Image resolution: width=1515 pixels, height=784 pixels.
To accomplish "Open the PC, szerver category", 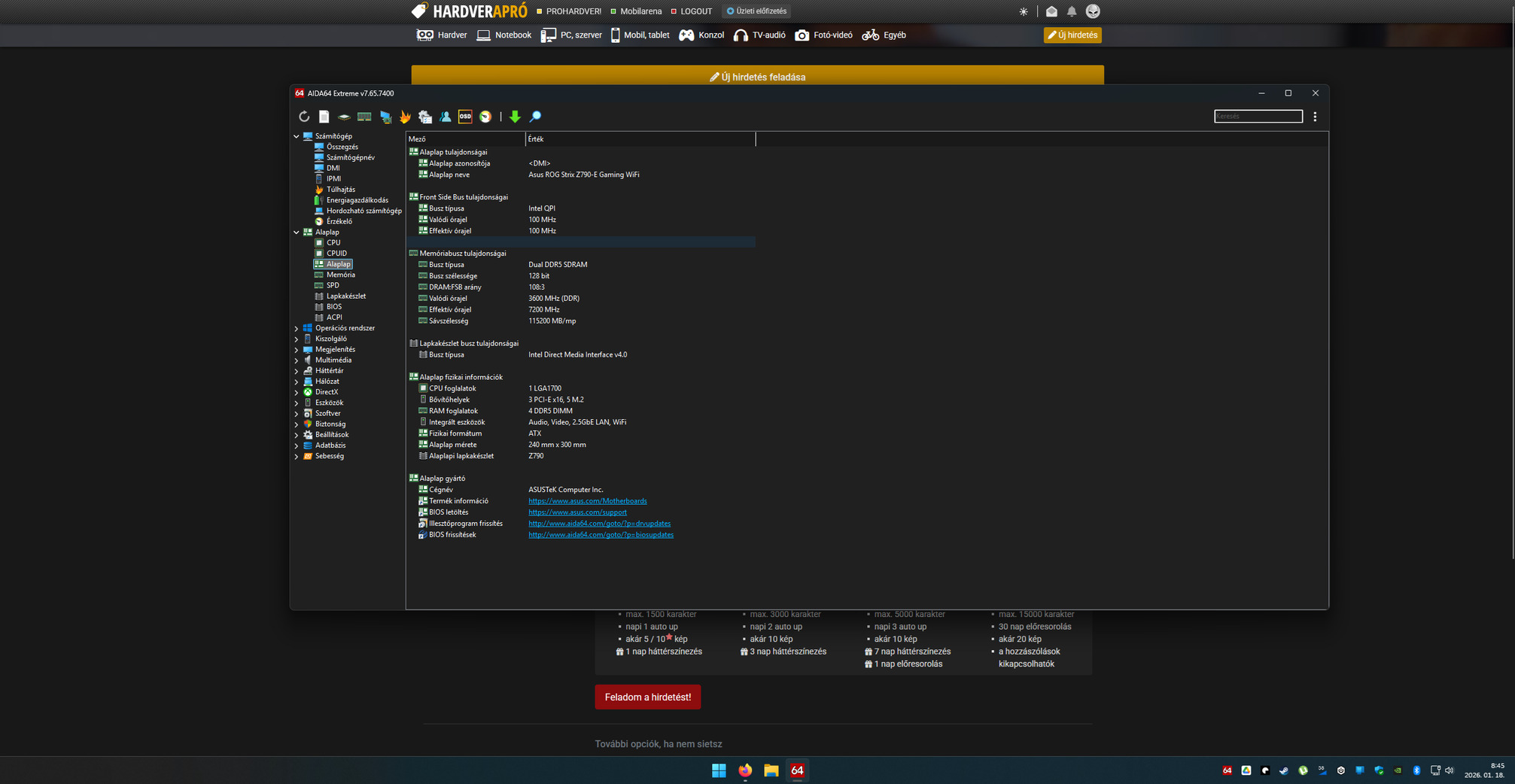I will (571, 35).
